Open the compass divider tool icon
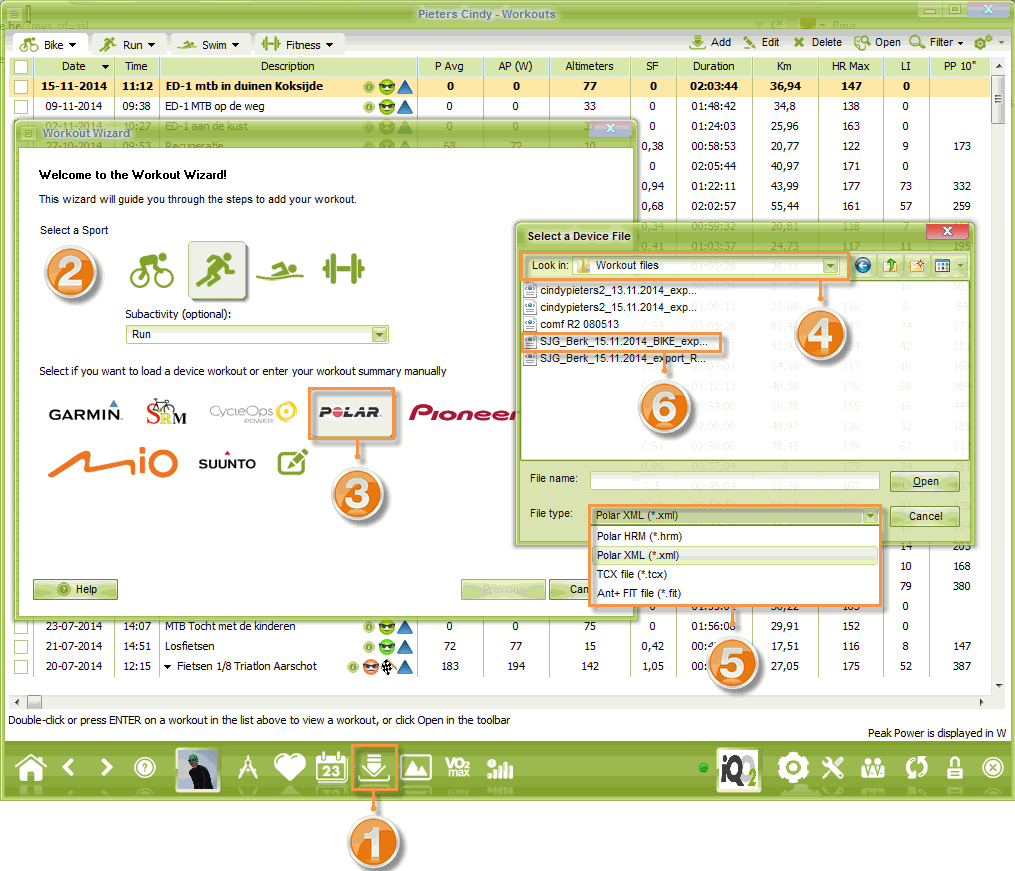Screen dimensions: 1015x871 coord(248,768)
